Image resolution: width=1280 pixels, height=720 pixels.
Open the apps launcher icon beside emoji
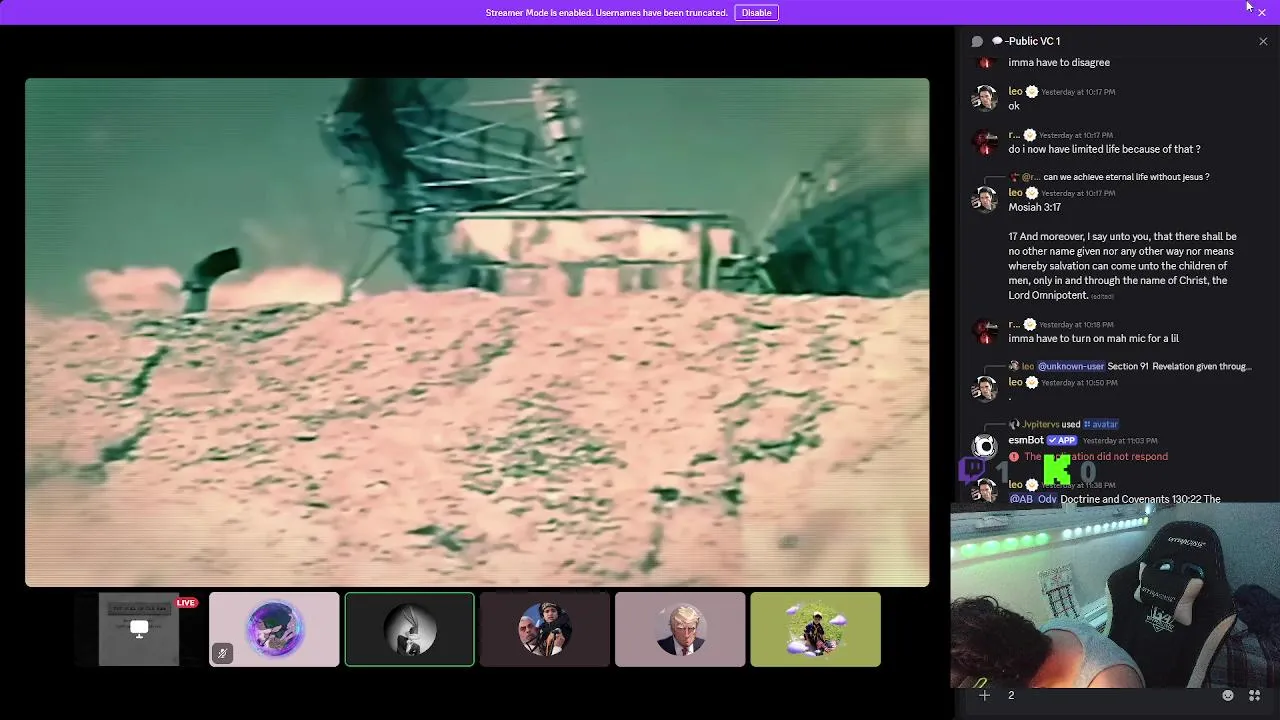pos(1254,695)
